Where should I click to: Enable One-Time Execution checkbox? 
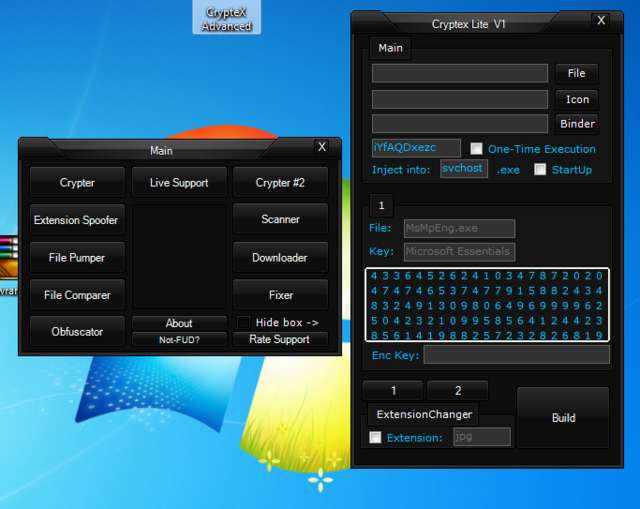476,149
